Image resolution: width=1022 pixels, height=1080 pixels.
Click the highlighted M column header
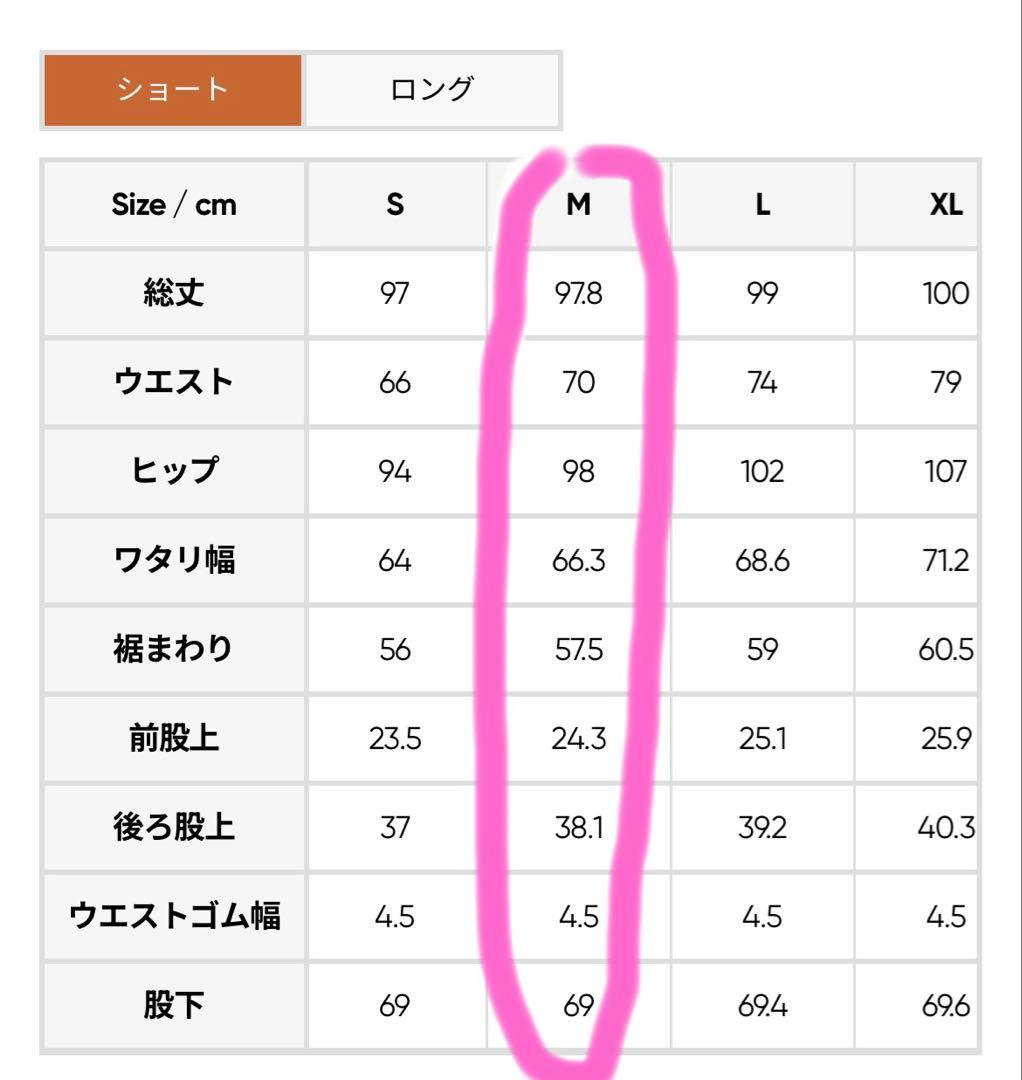(578, 205)
